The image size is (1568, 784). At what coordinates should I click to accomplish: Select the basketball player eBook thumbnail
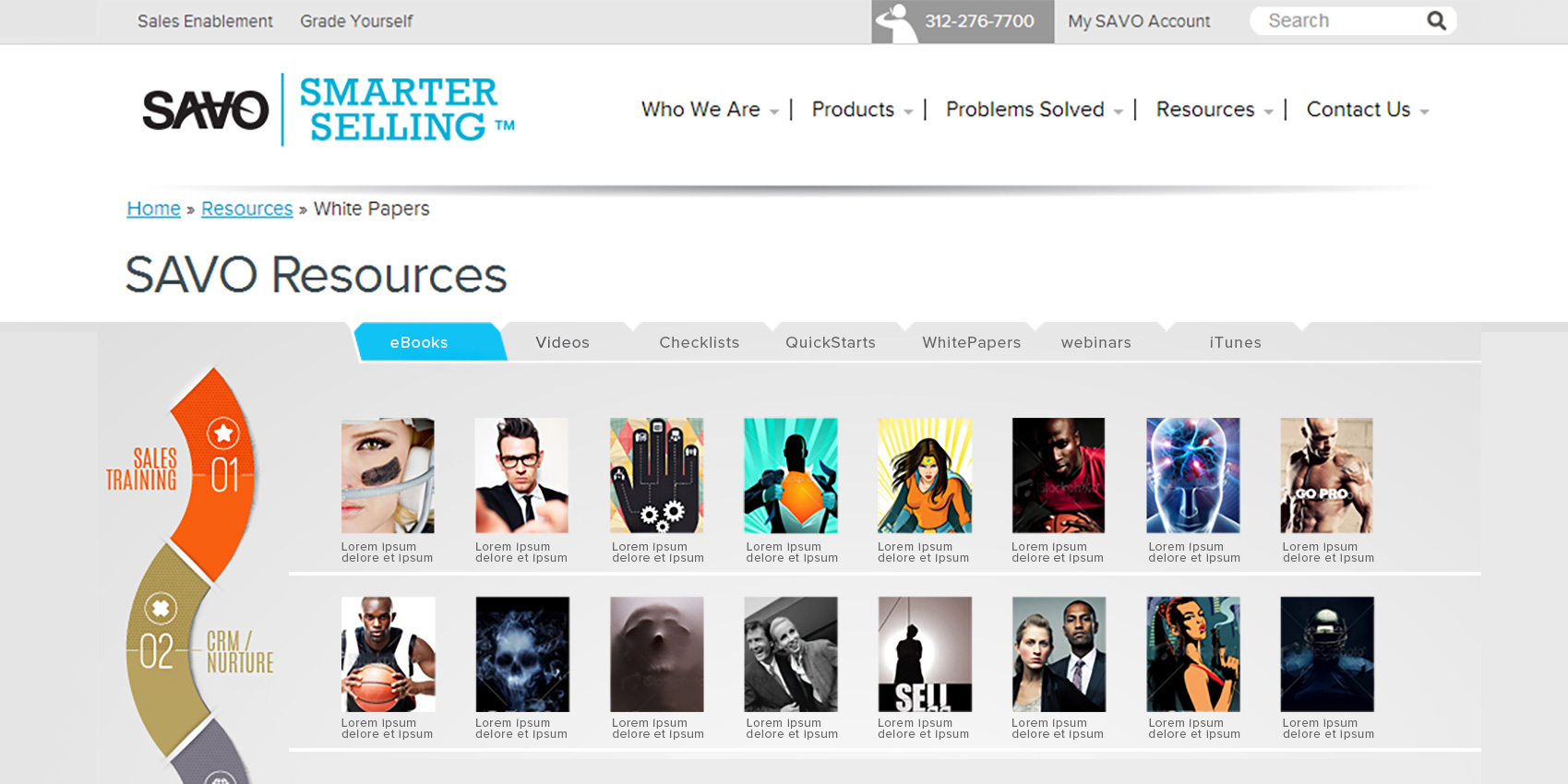(388, 654)
